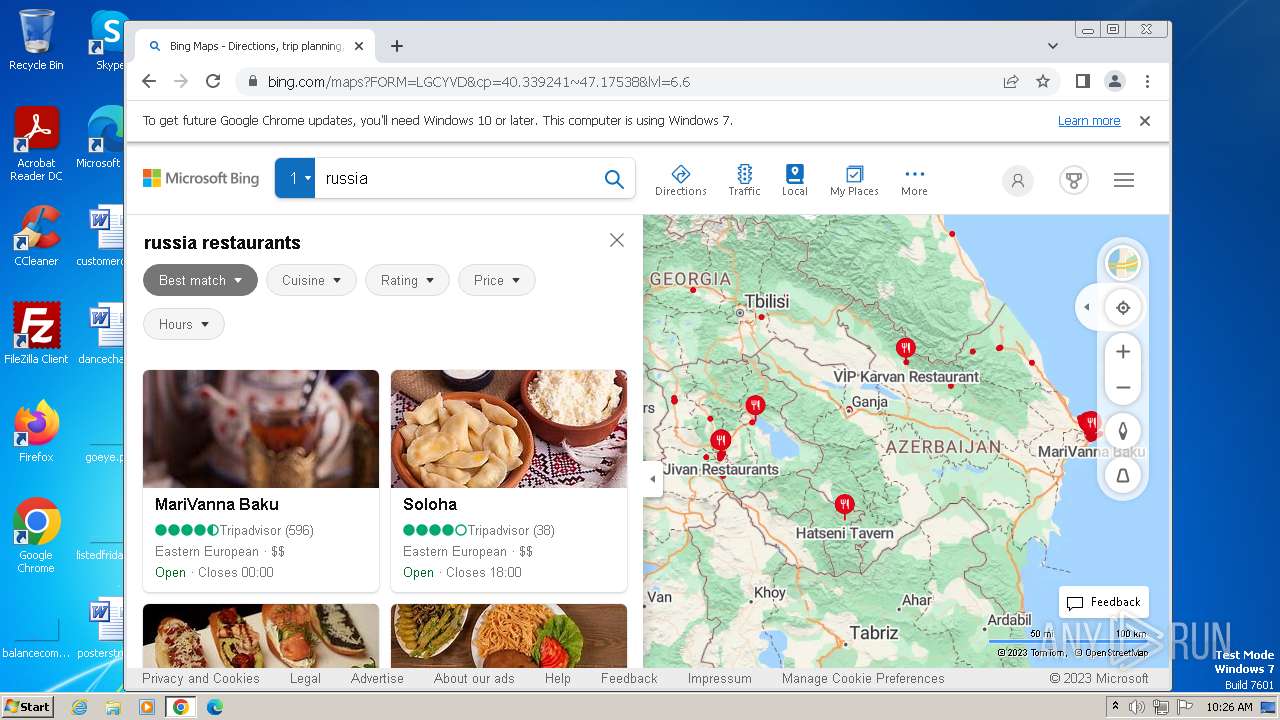Open Chrome side panel button
The width and height of the screenshot is (1280, 720).
click(x=1083, y=82)
